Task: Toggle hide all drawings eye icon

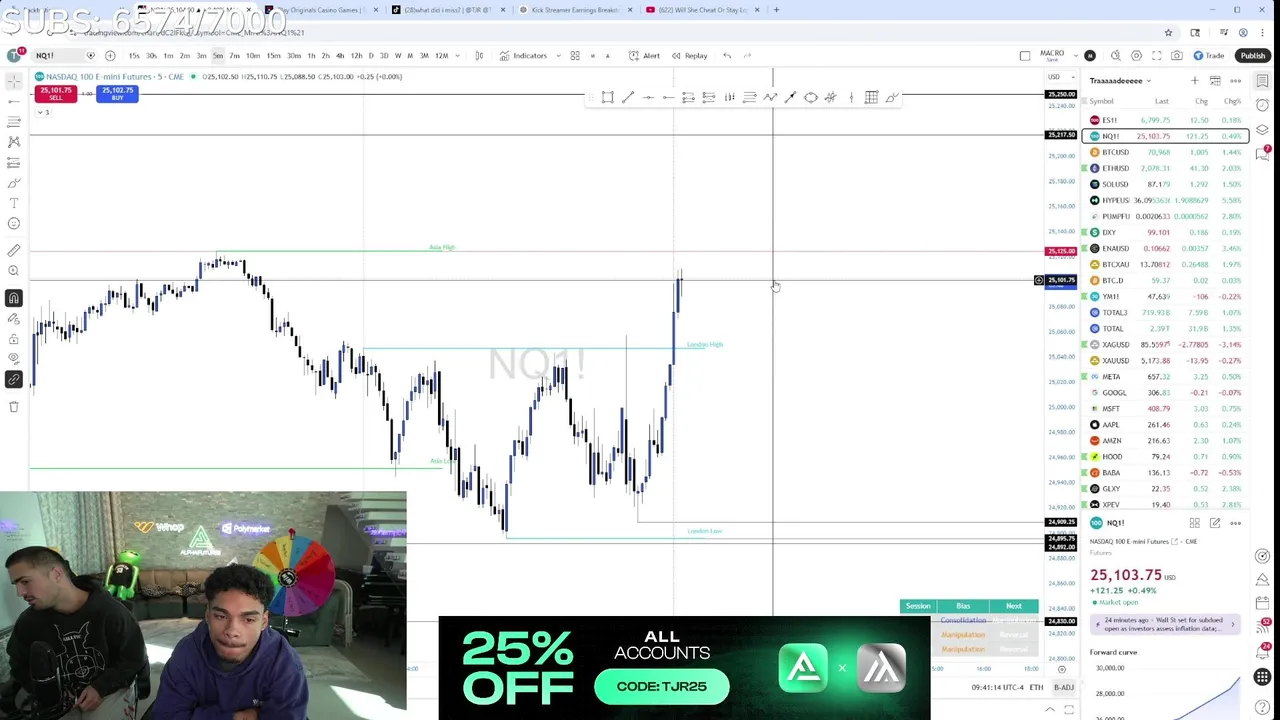Action: point(13,358)
